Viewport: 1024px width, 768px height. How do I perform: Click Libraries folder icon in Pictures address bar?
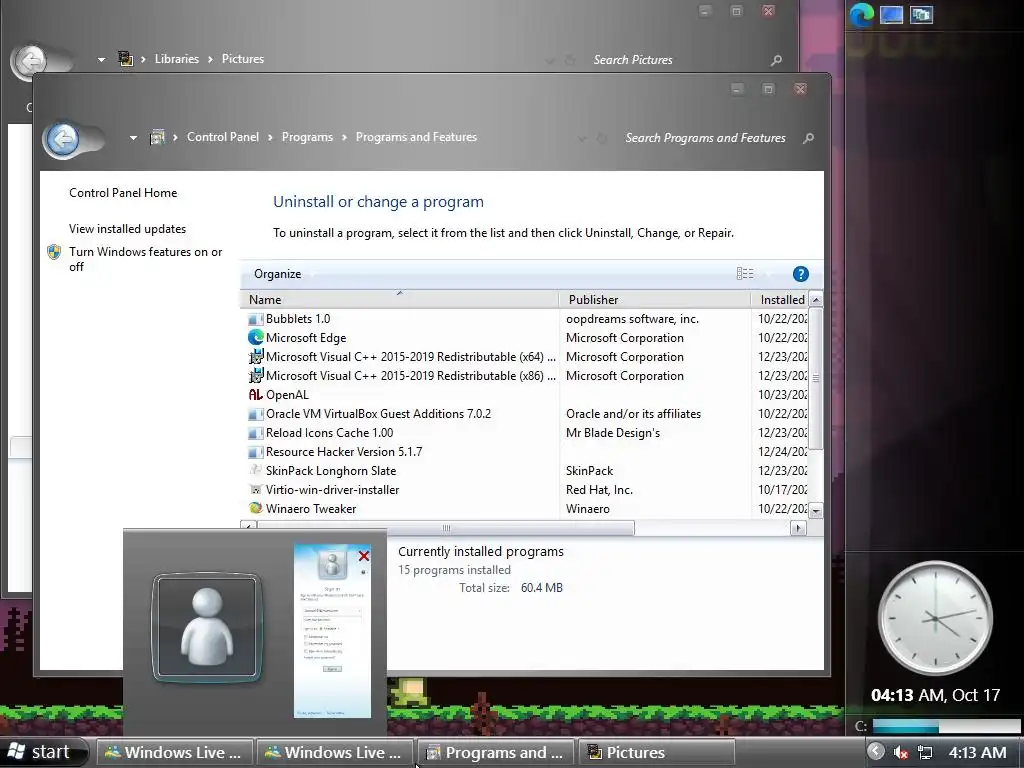pyautogui.click(x=125, y=59)
